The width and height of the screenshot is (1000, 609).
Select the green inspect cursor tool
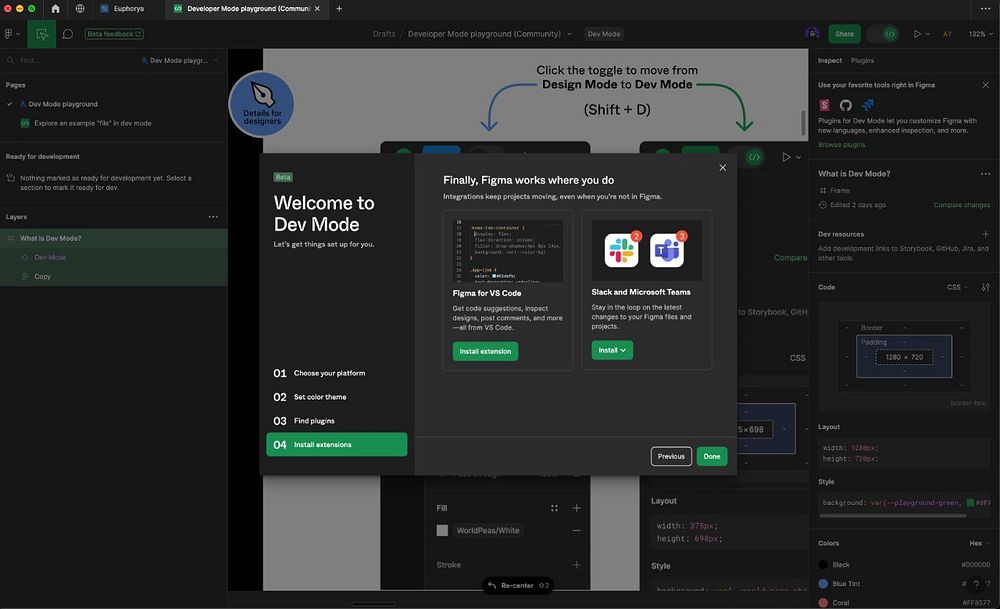[x=41, y=34]
